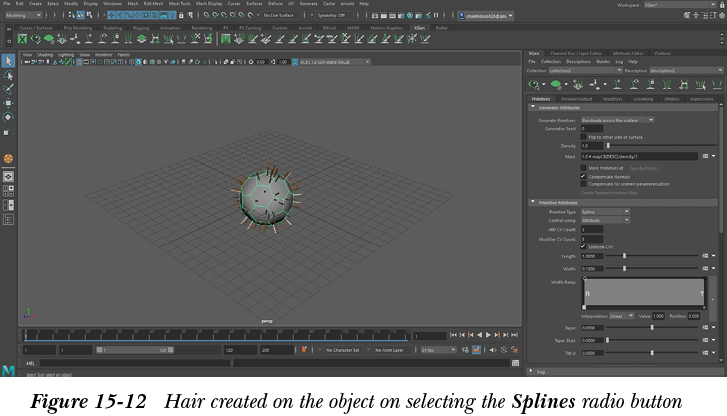Click the Maya logo icon at bottom left

click(x=8, y=370)
